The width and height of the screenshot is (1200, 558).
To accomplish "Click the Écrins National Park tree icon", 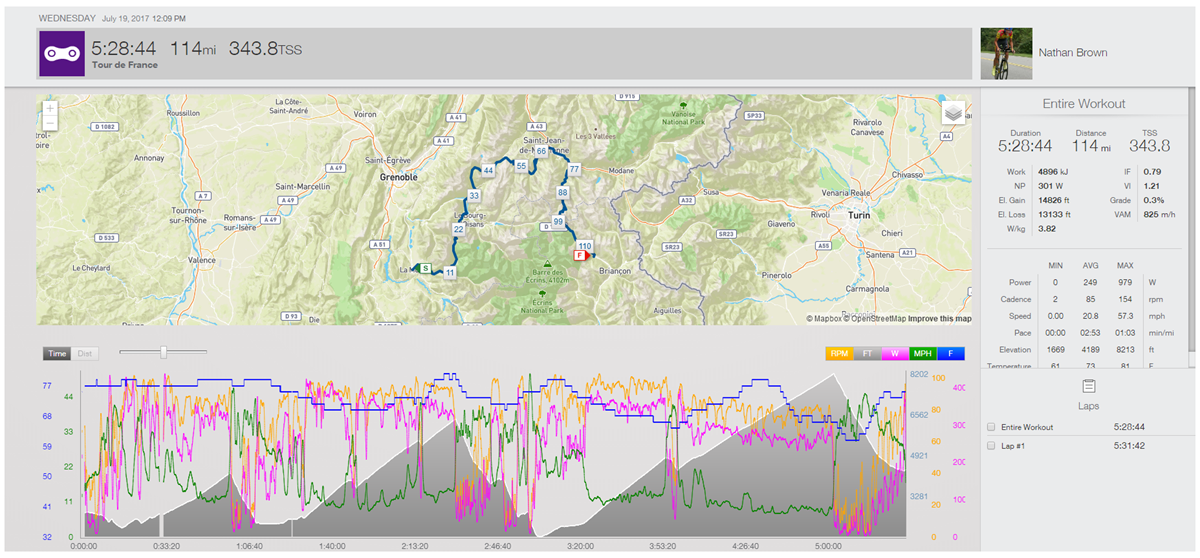I will [x=542, y=293].
